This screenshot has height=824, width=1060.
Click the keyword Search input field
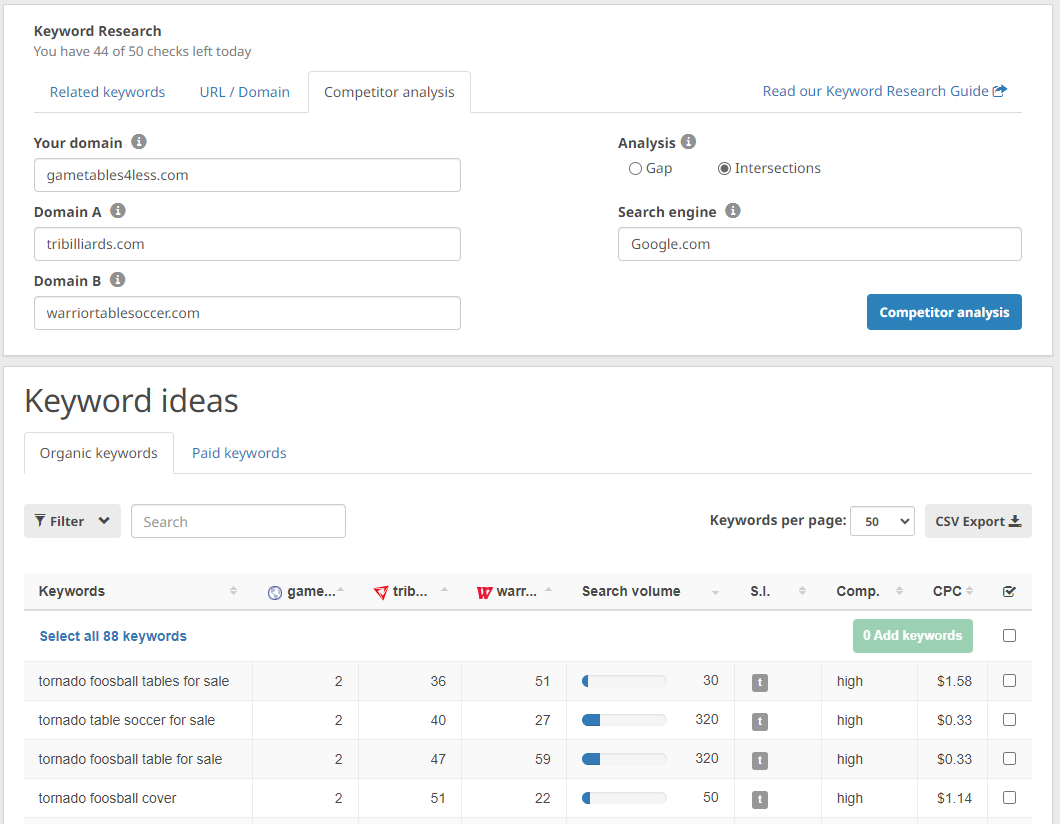point(238,521)
